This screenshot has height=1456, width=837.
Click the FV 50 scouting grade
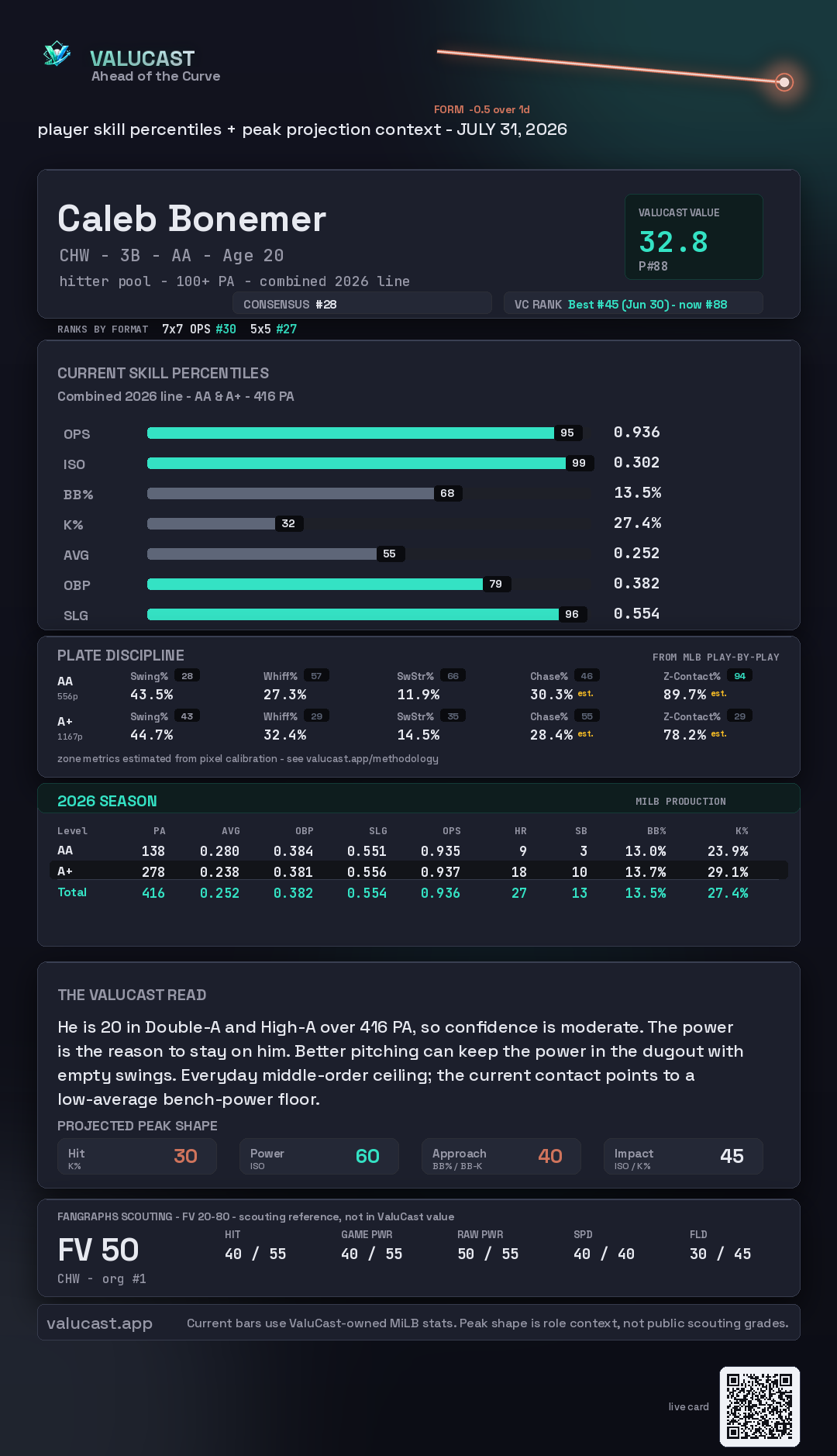click(98, 1250)
